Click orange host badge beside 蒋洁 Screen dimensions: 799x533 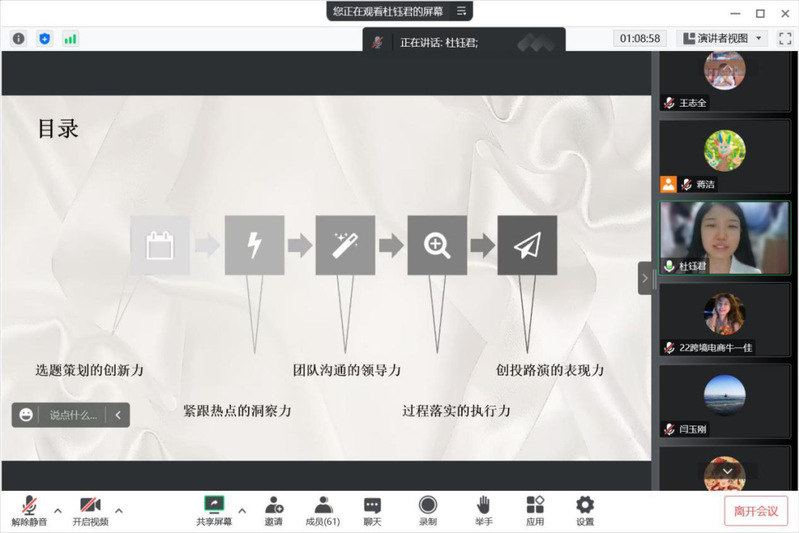coord(668,184)
